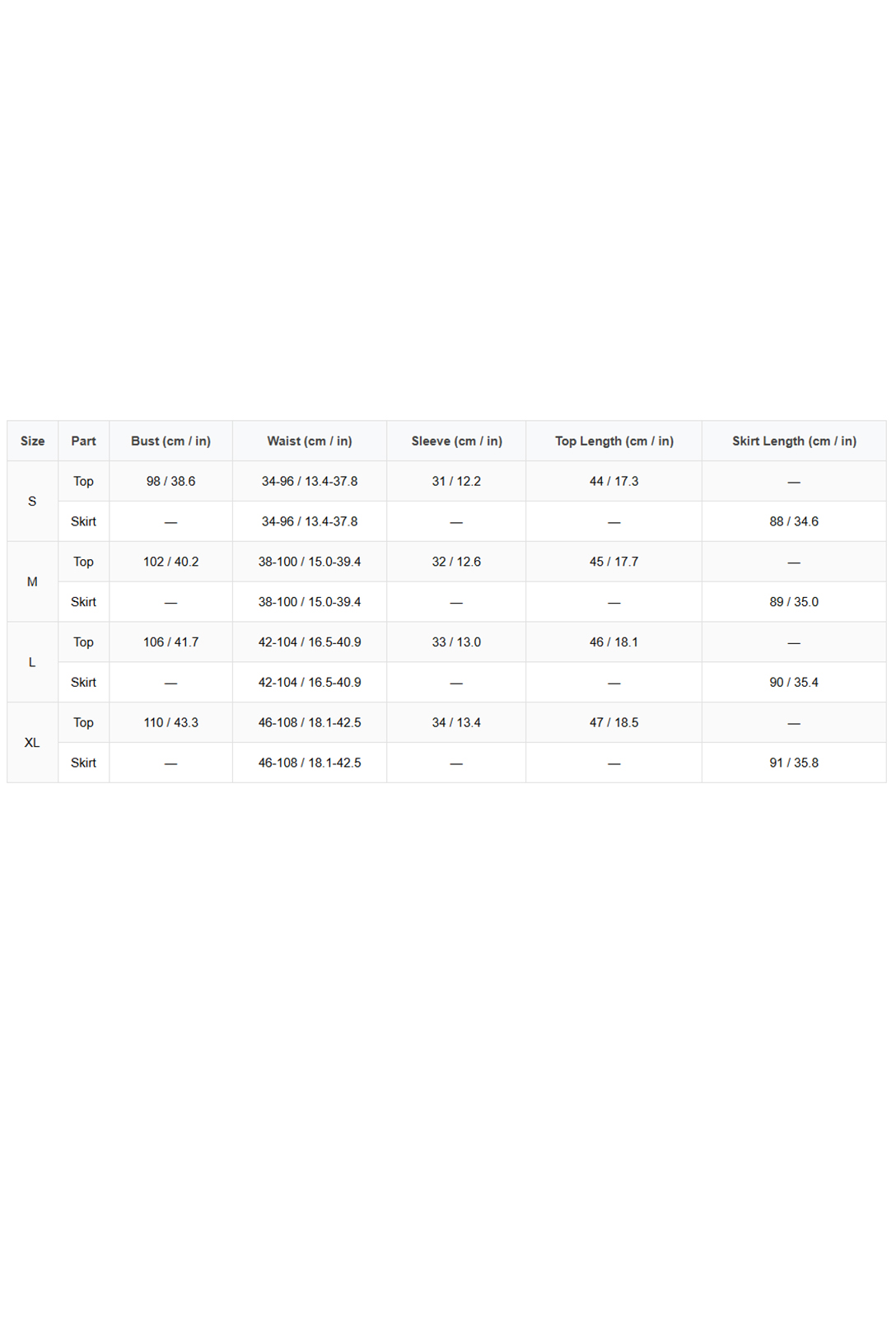Select the size S row cell
Viewport: 896px width, 1344px height.
33,501
